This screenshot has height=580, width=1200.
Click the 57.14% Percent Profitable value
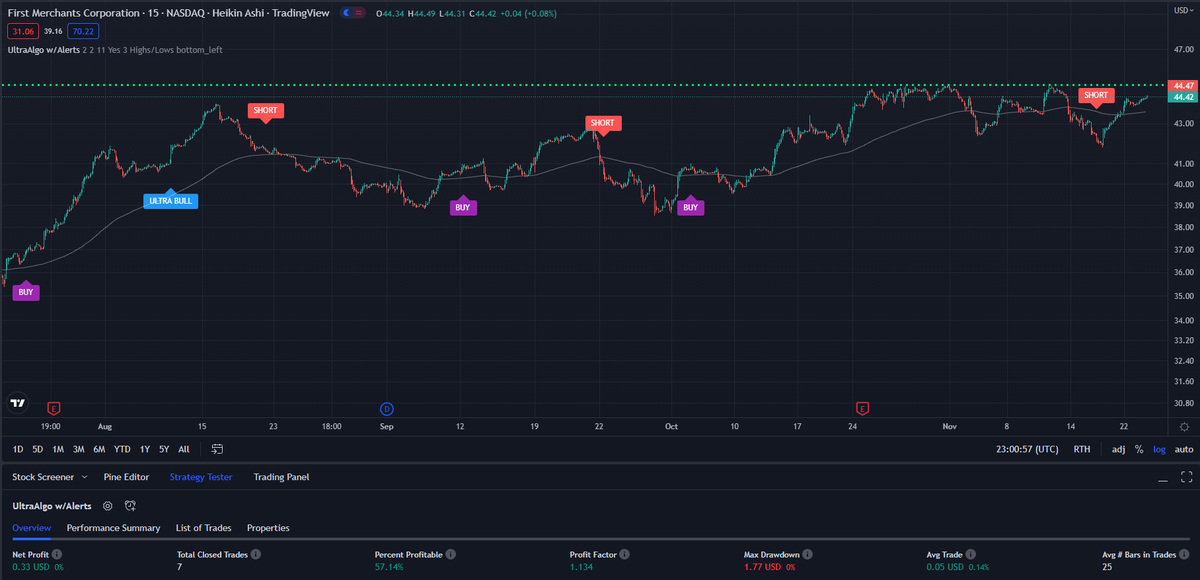(x=390, y=567)
